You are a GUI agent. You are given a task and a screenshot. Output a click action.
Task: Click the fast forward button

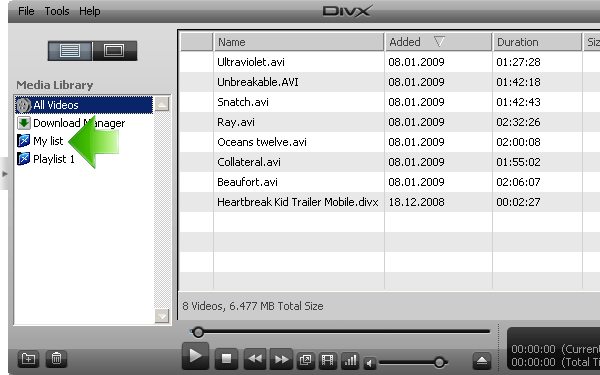[x=281, y=359]
